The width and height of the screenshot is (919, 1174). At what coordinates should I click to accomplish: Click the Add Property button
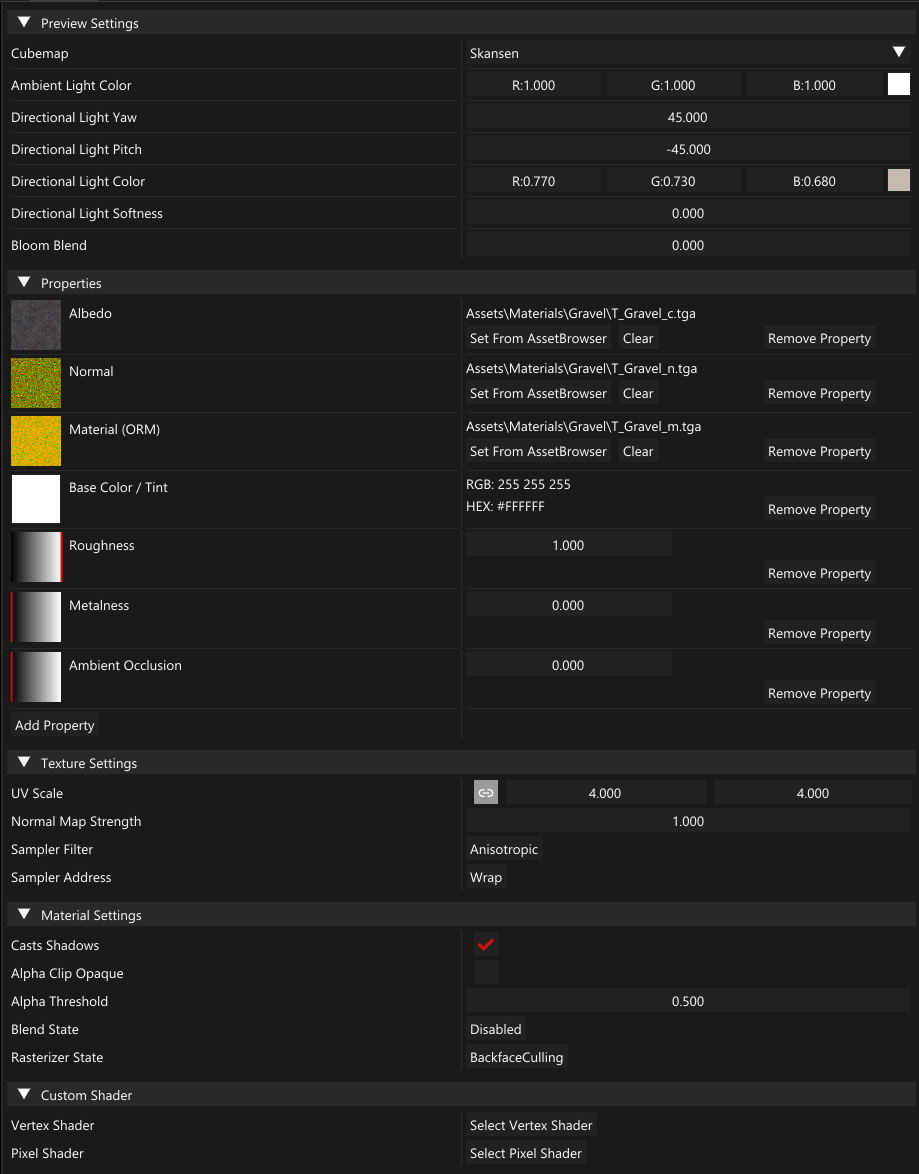[x=55, y=725]
